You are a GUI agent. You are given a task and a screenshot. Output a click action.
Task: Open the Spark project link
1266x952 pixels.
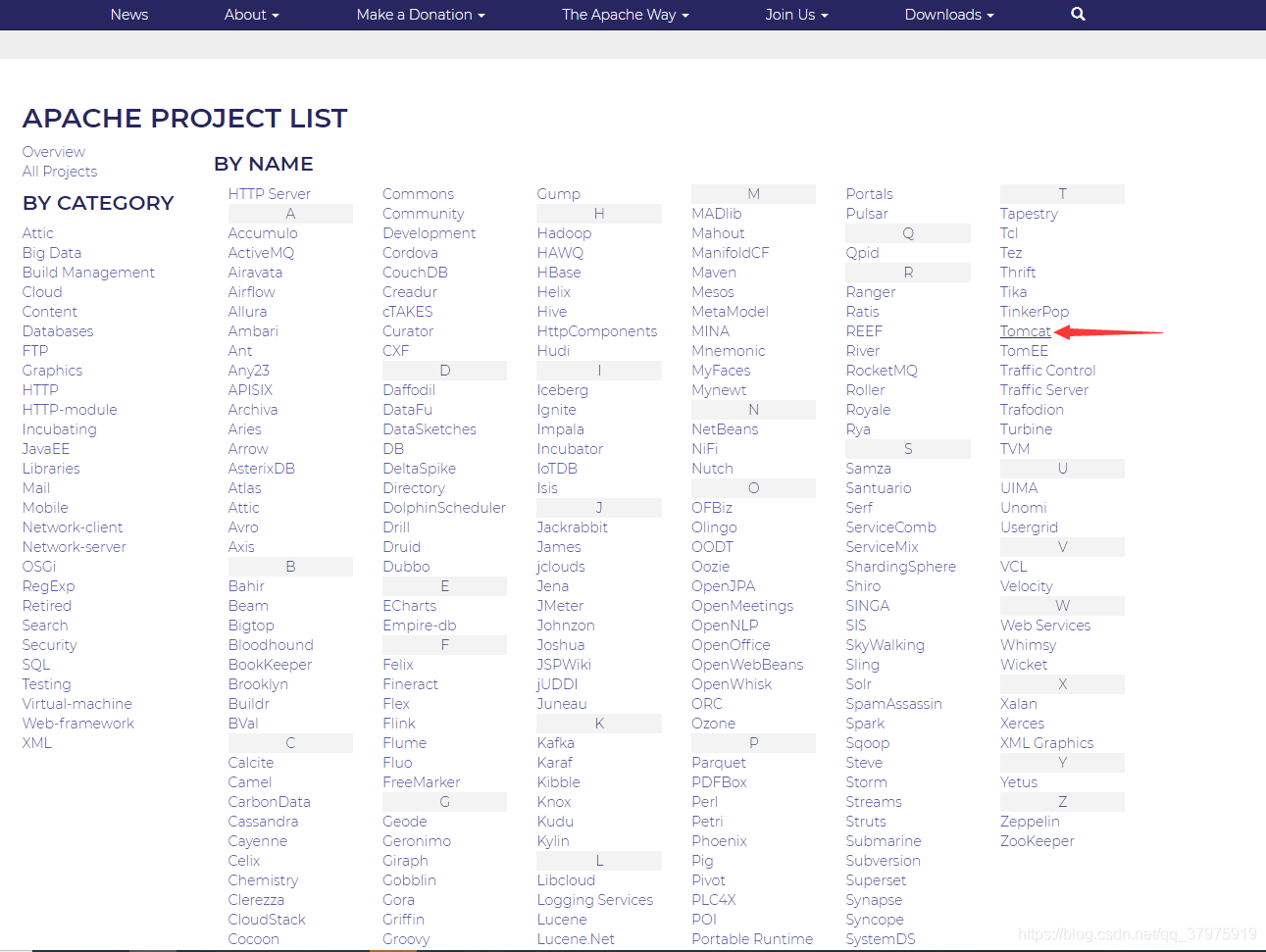point(865,724)
